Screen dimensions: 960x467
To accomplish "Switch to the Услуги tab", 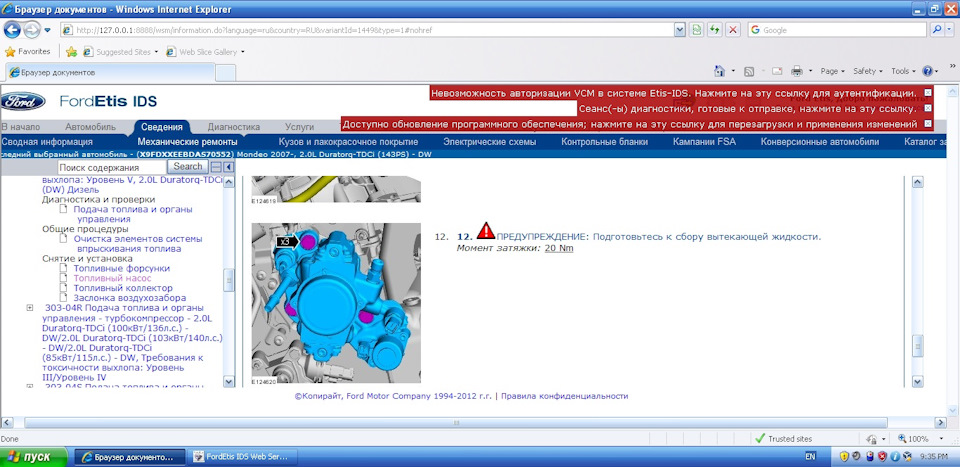I will 299,127.
